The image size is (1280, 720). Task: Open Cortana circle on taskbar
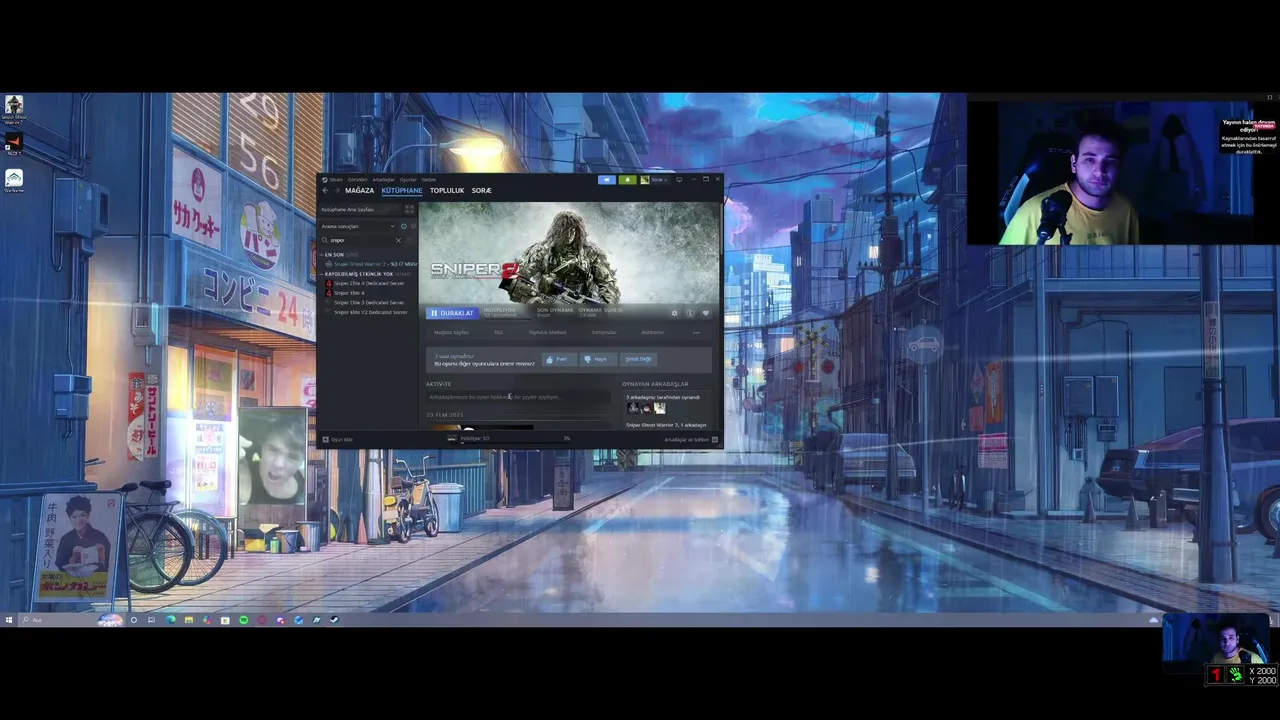(134, 620)
